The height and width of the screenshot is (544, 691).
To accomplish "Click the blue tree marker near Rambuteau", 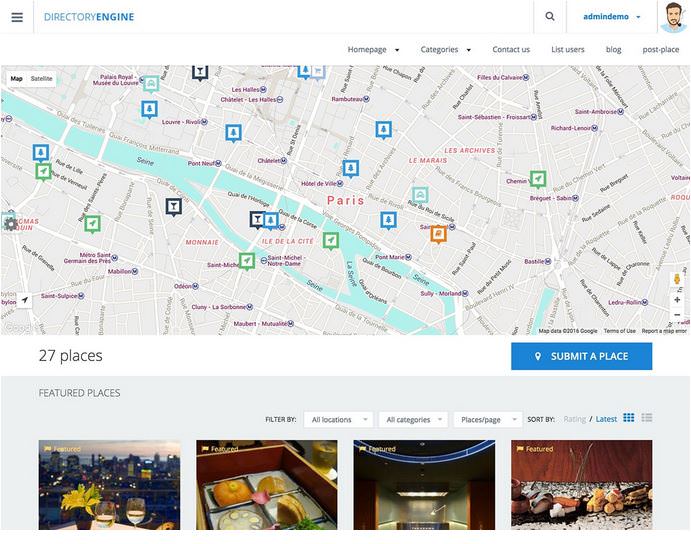I will tap(384, 130).
